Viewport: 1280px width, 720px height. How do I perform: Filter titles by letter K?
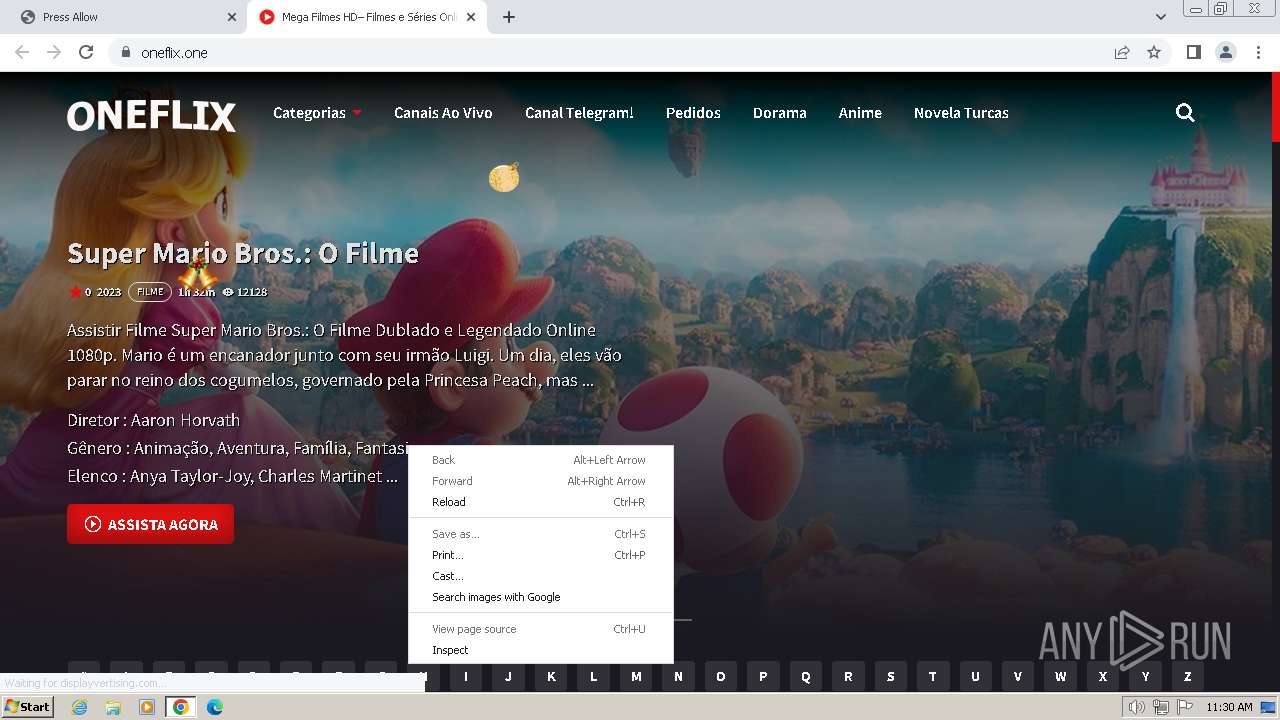pos(551,676)
